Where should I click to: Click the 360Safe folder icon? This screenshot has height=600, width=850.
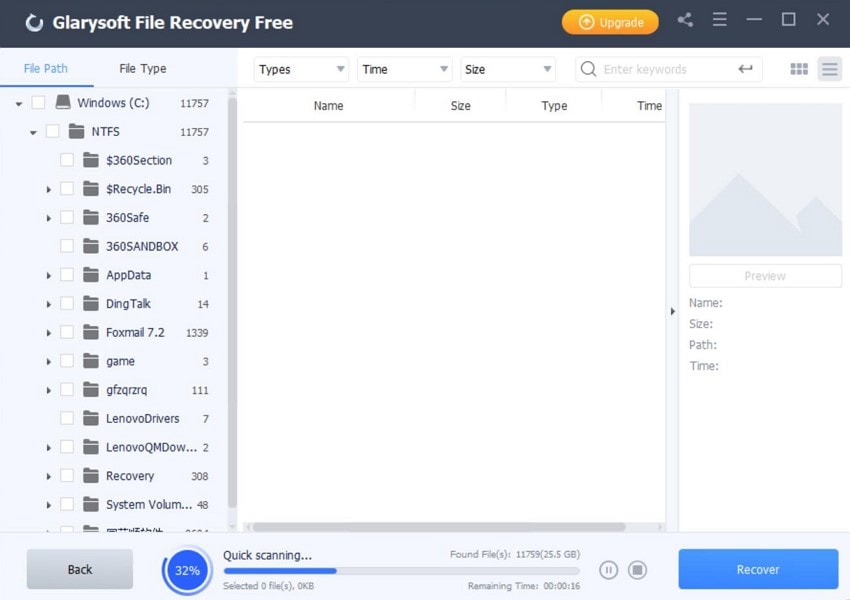91,217
